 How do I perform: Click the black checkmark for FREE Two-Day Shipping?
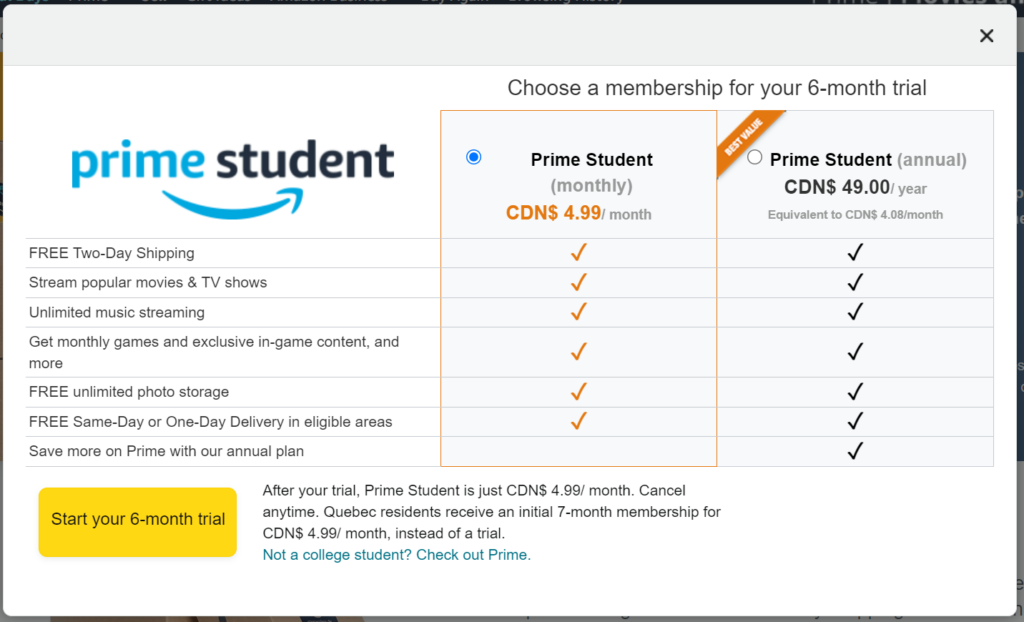pos(855,252)
